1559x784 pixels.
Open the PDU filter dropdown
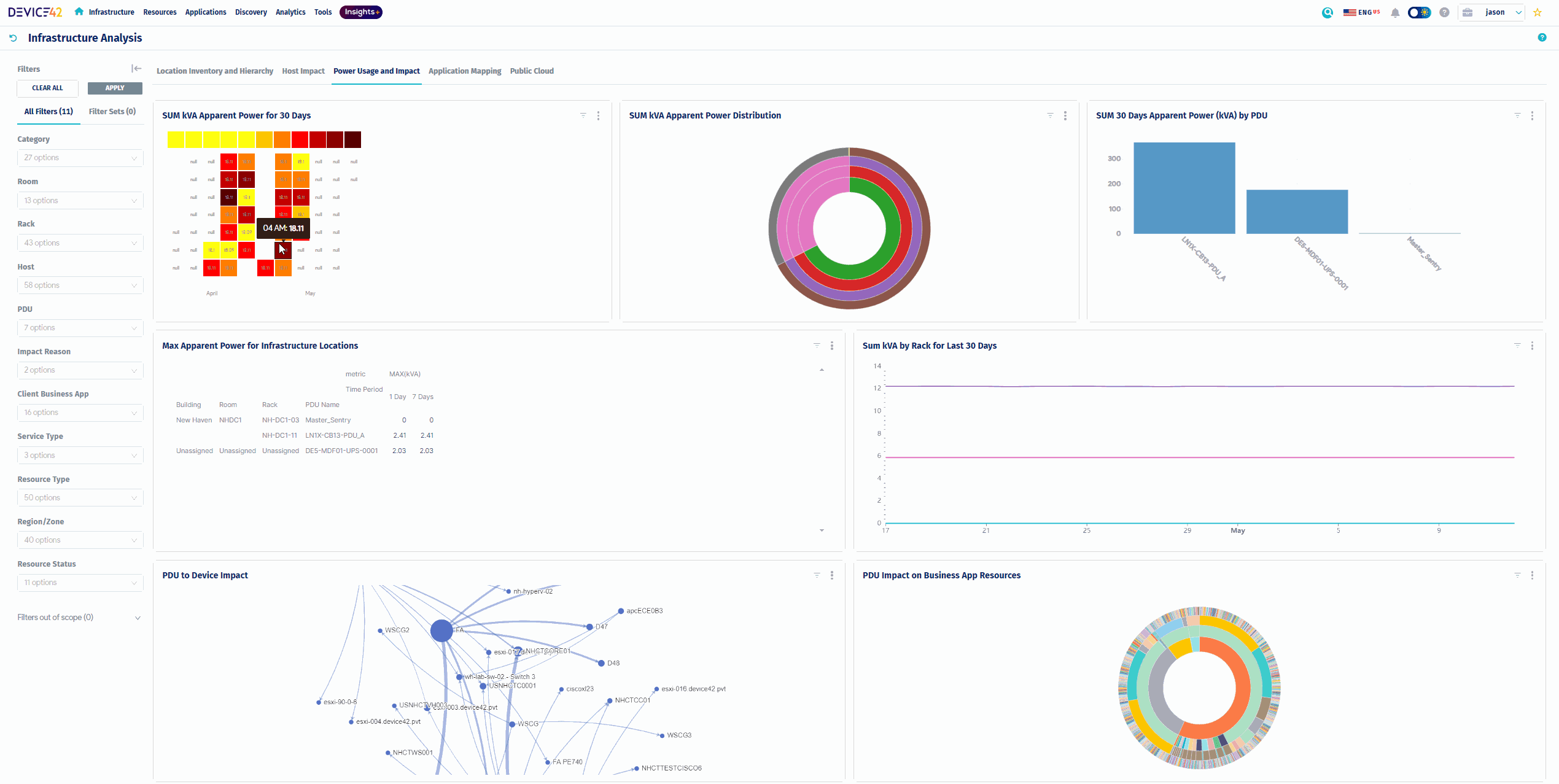click(80, 328)
